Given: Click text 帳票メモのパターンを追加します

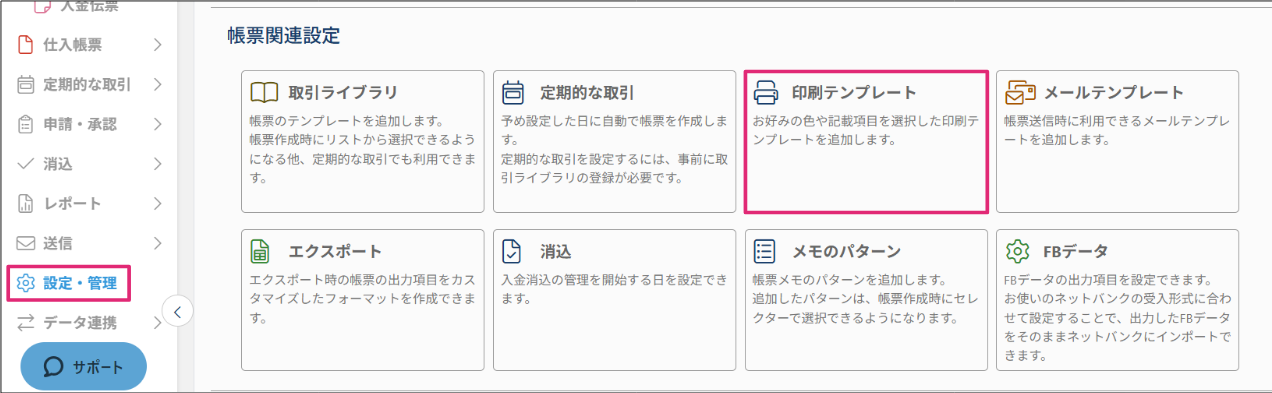Looking at the screenshot, I should pyautogui.click(x=849, y=280).
